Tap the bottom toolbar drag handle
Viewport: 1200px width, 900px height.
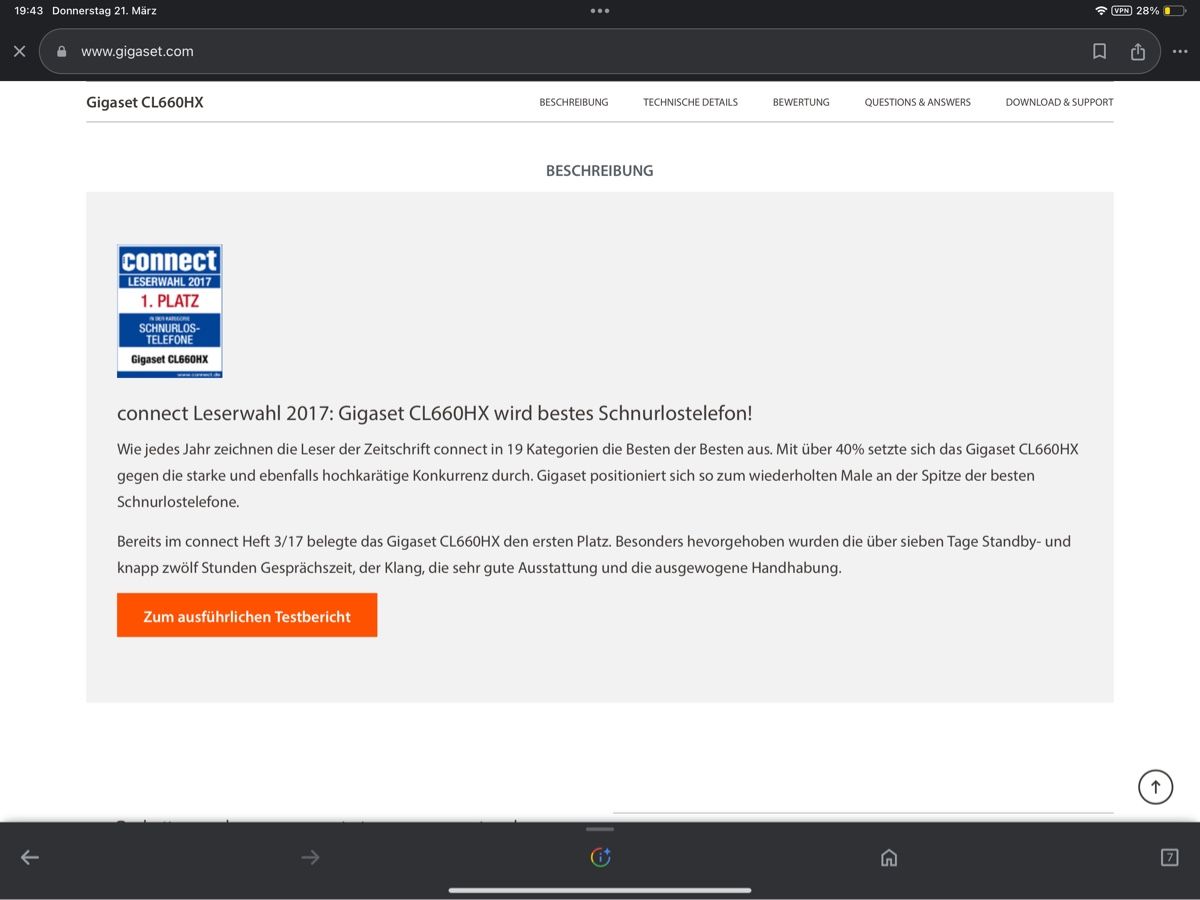tap(600, 829)
